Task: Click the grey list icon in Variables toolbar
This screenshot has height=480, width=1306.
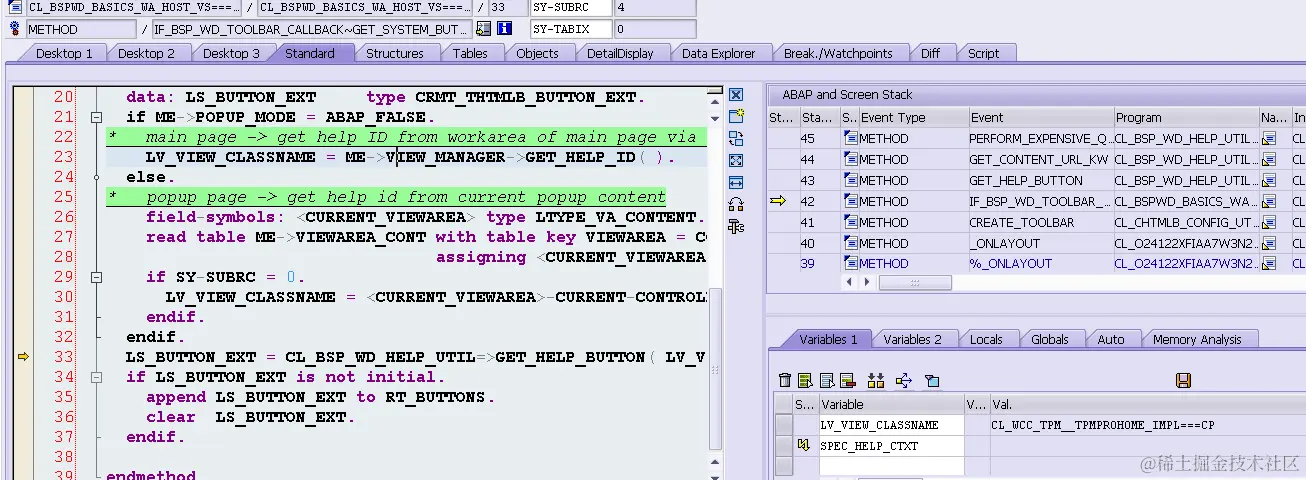Action: coord(827,380)
